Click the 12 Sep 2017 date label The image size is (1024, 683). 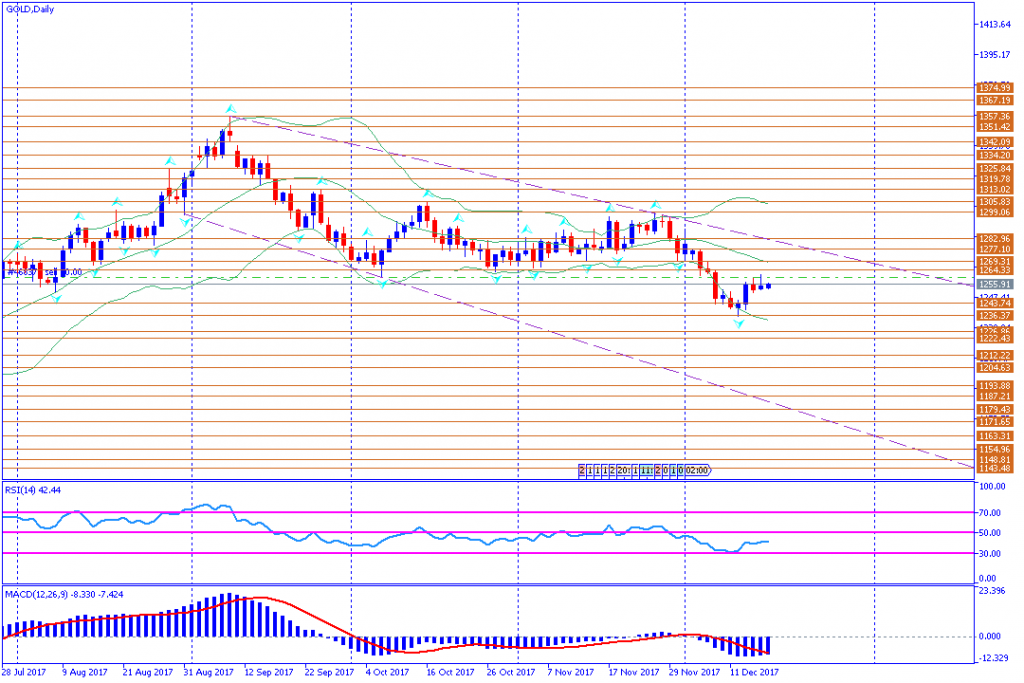coord(268,672)
